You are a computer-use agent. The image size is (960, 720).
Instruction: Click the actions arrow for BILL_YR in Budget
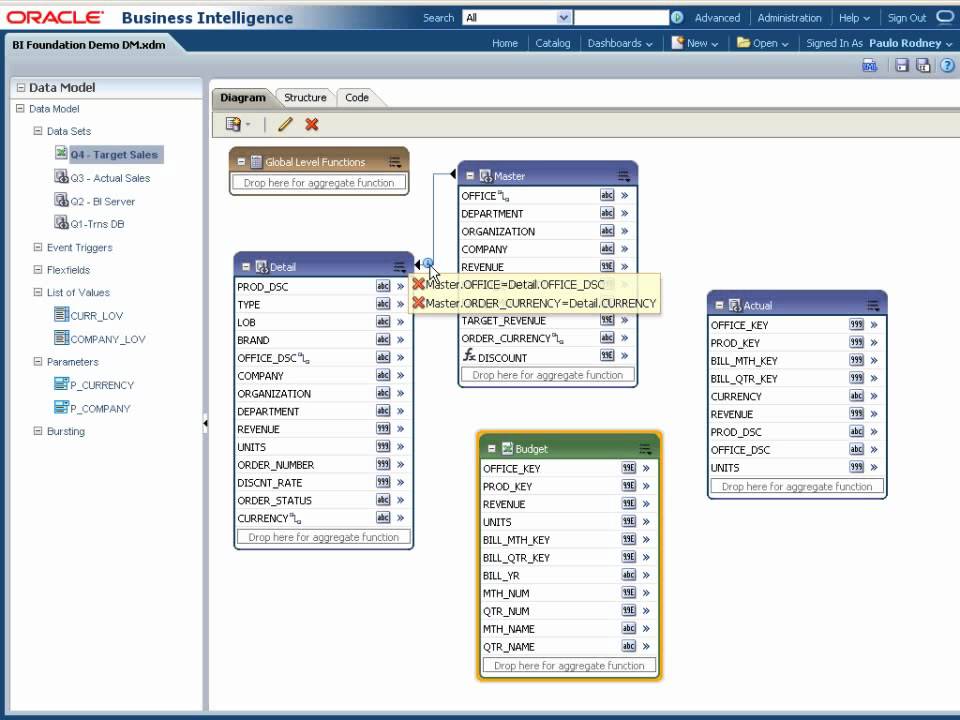[x=646, y=575]
